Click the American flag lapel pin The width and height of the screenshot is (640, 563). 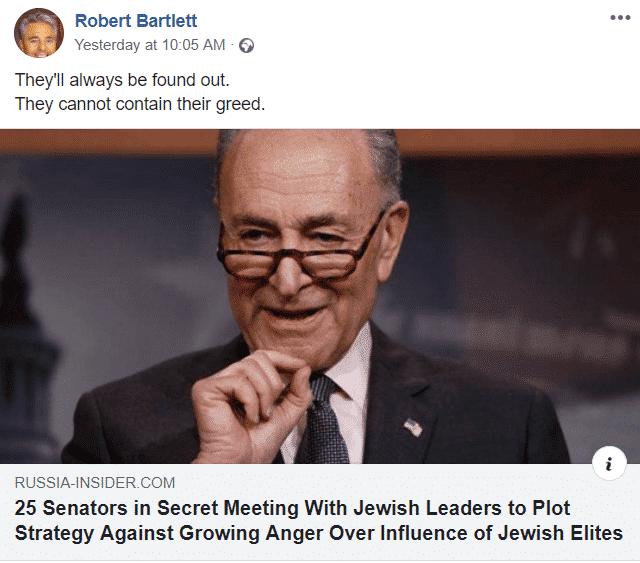[x=413, y=427]
